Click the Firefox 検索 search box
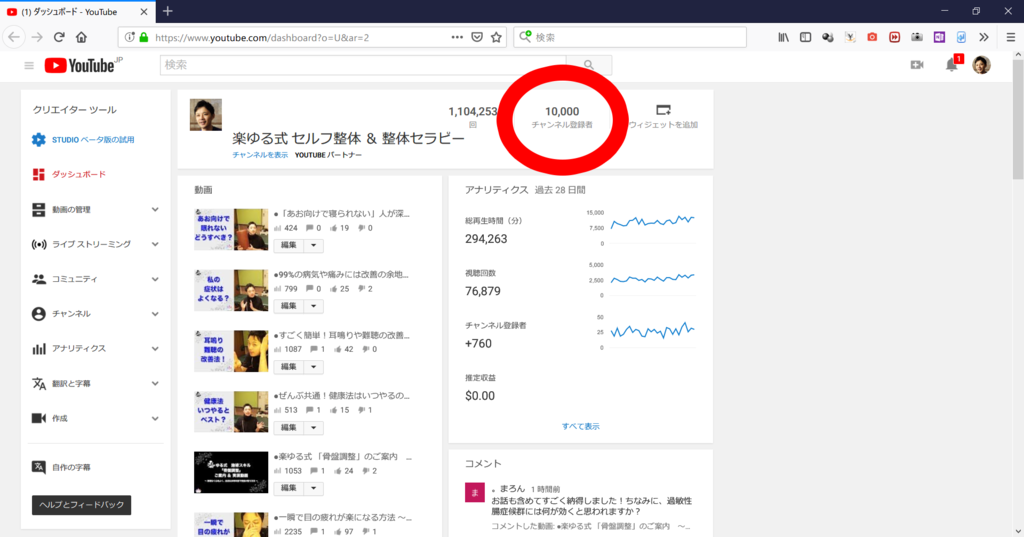This screenshot has height=537, width=1024. pyautogui.click(x=630, y=37)
